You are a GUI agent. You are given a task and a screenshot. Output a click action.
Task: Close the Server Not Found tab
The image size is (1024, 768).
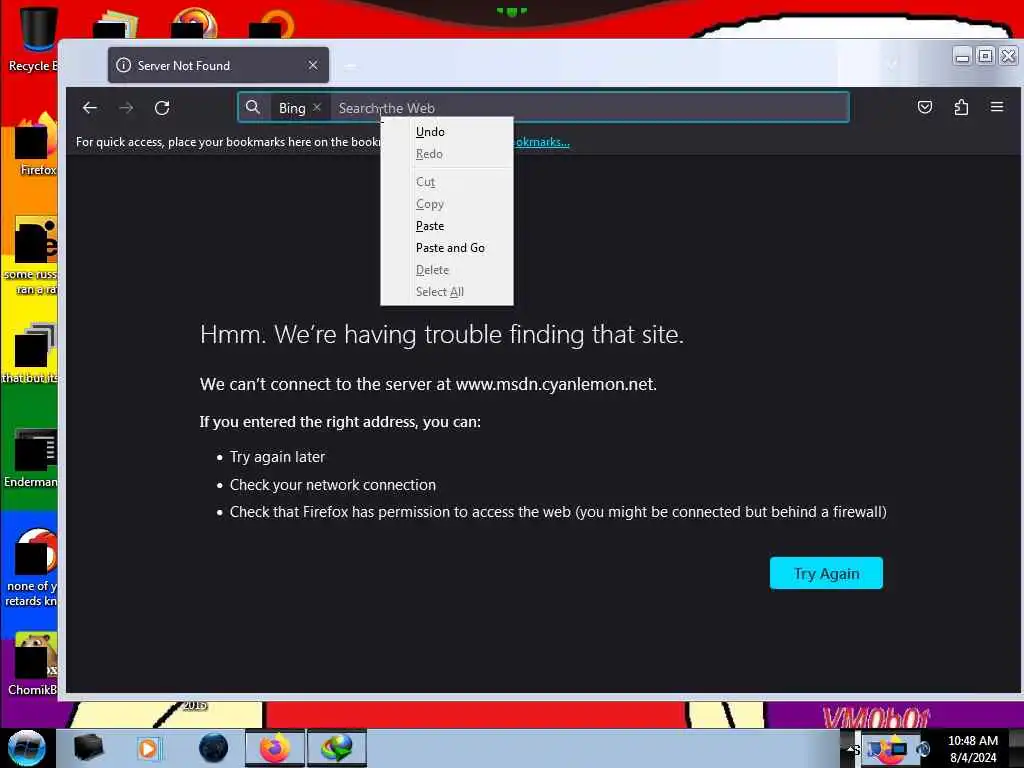pos(313,65)
